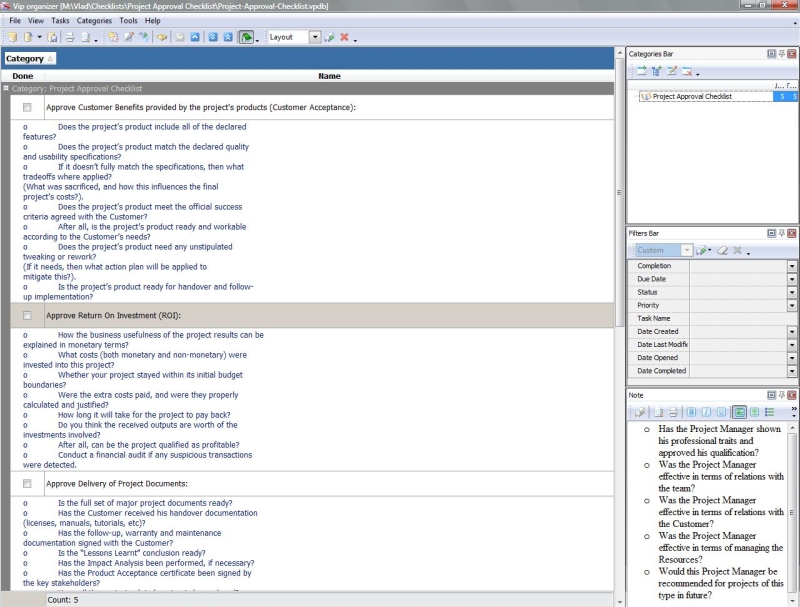Screen dimensions: 800x607
Task: Click the delete category icon in Categories Bar
Action: pos(687,71)
